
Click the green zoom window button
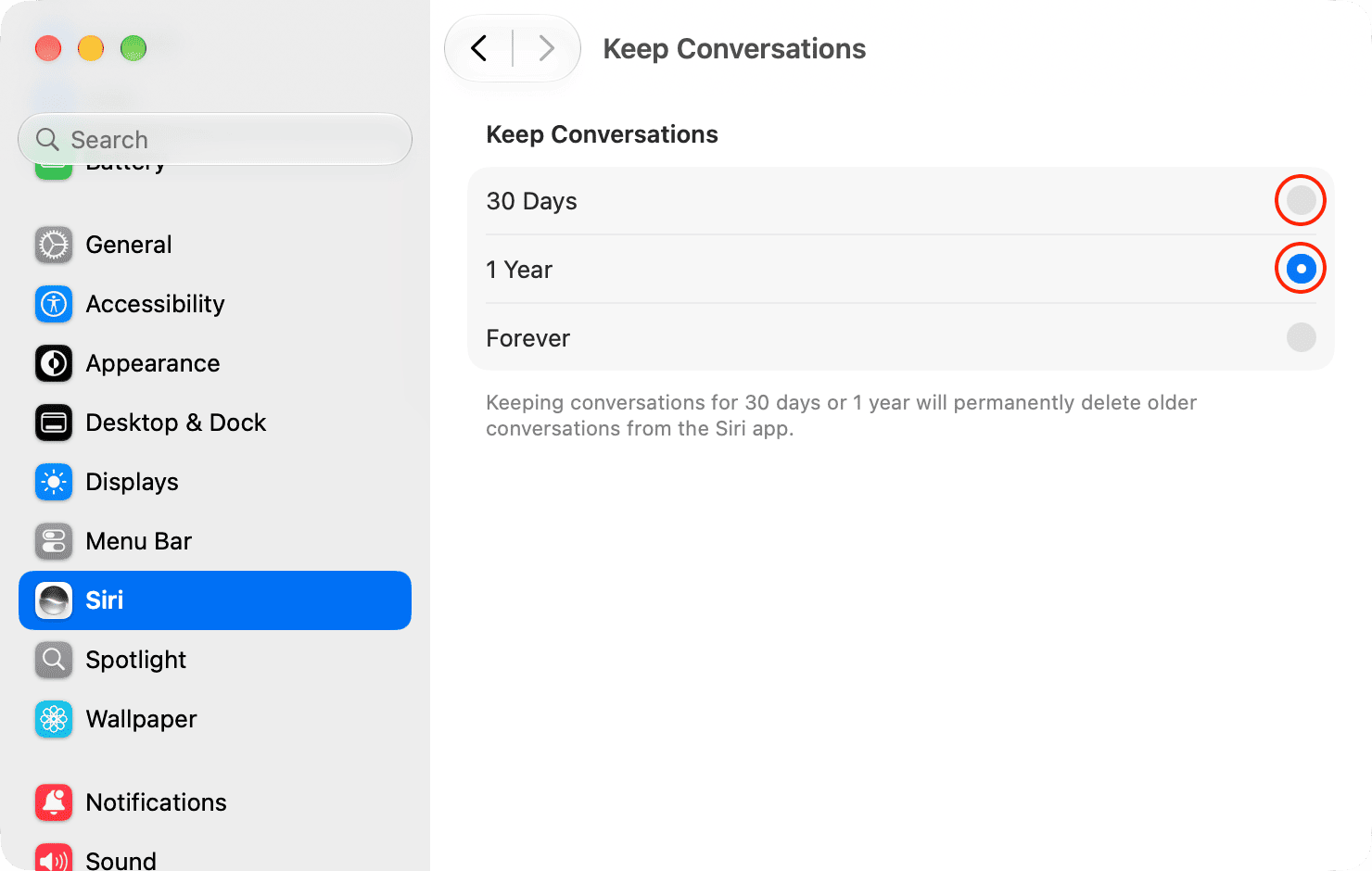click(133, 48)
